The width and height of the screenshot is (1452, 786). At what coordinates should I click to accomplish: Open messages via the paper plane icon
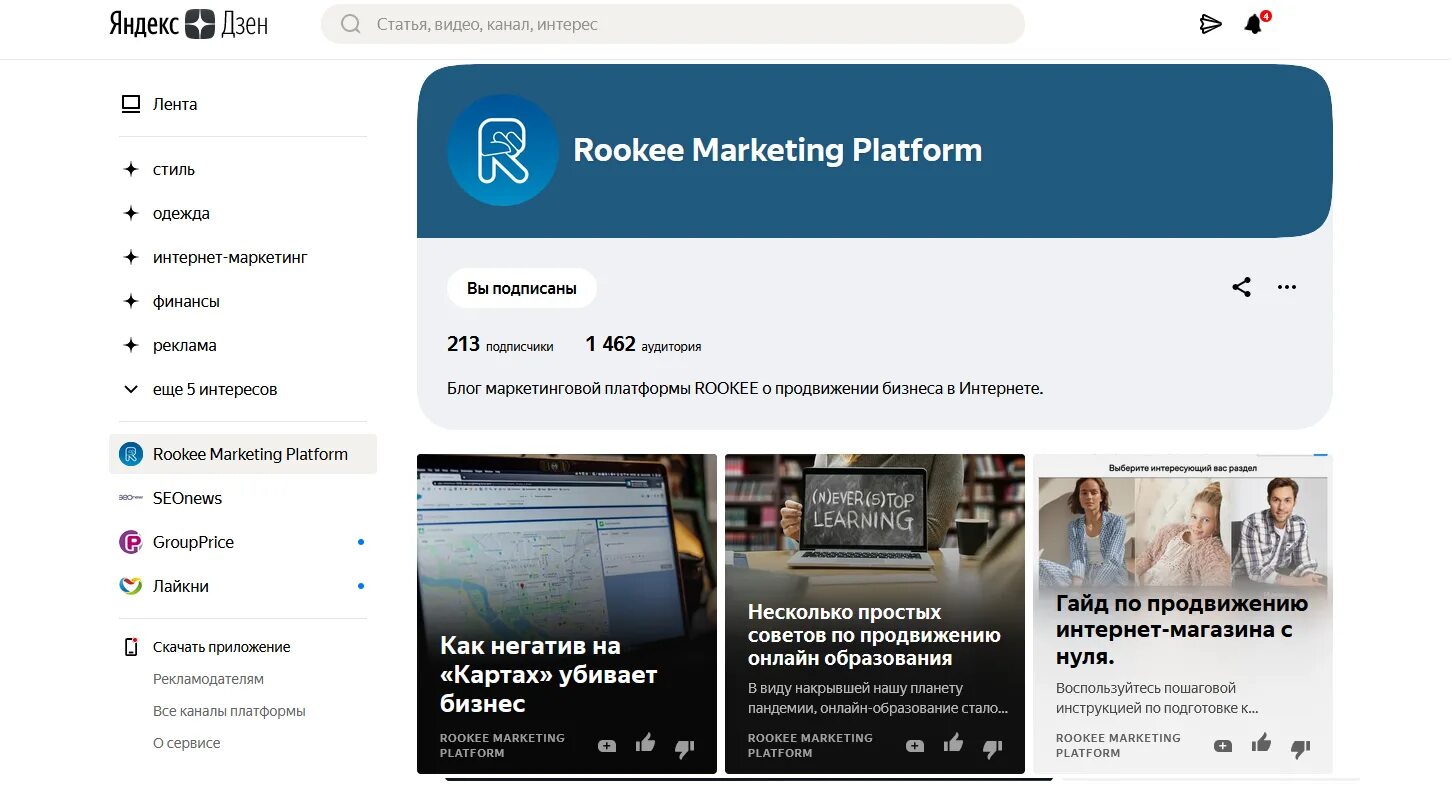click(1210, 24)
